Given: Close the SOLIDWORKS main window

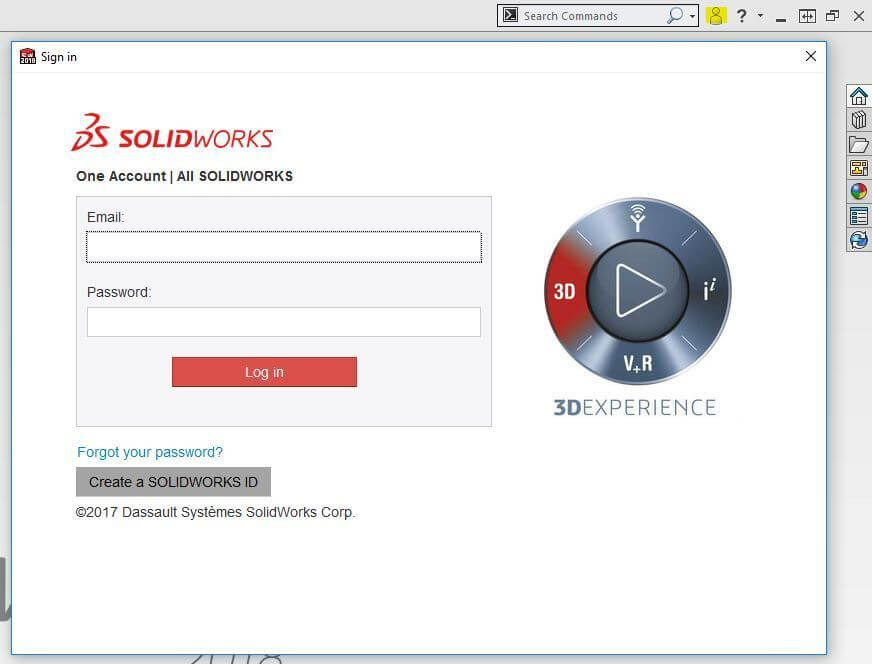Looking at the screenshot, I should coord(859,16).
